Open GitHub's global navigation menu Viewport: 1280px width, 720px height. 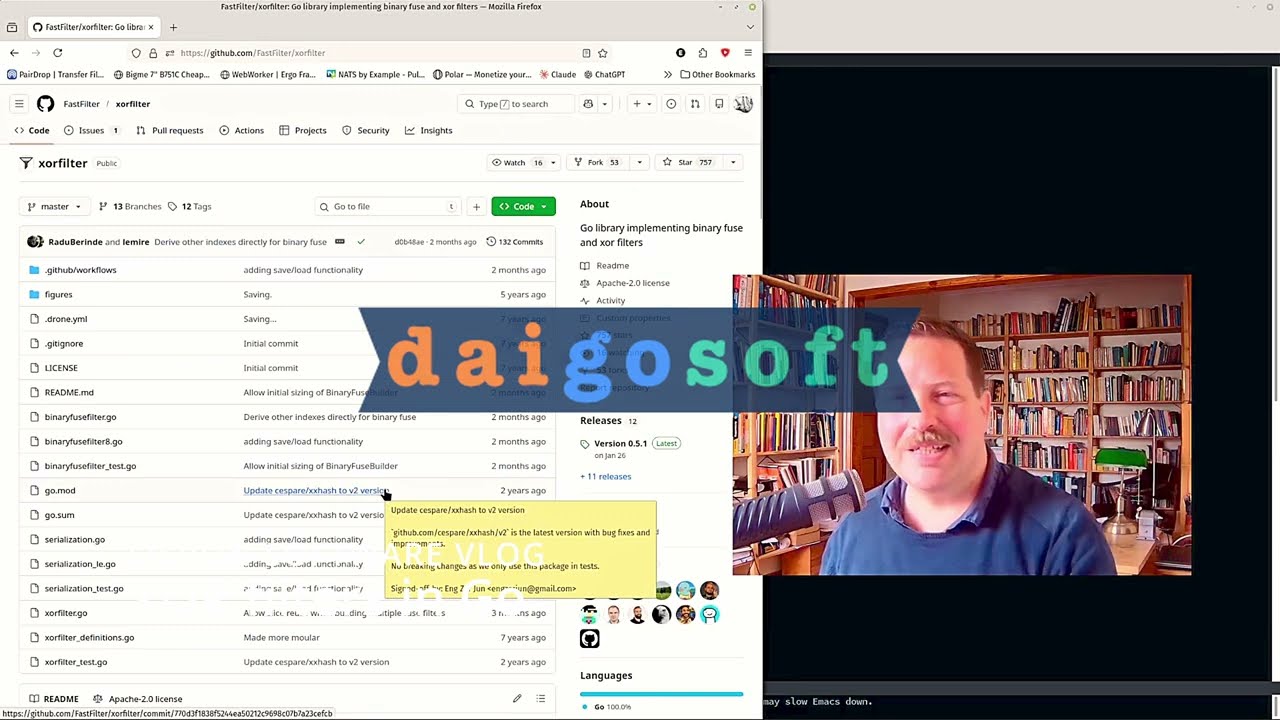tap(19, 104)
